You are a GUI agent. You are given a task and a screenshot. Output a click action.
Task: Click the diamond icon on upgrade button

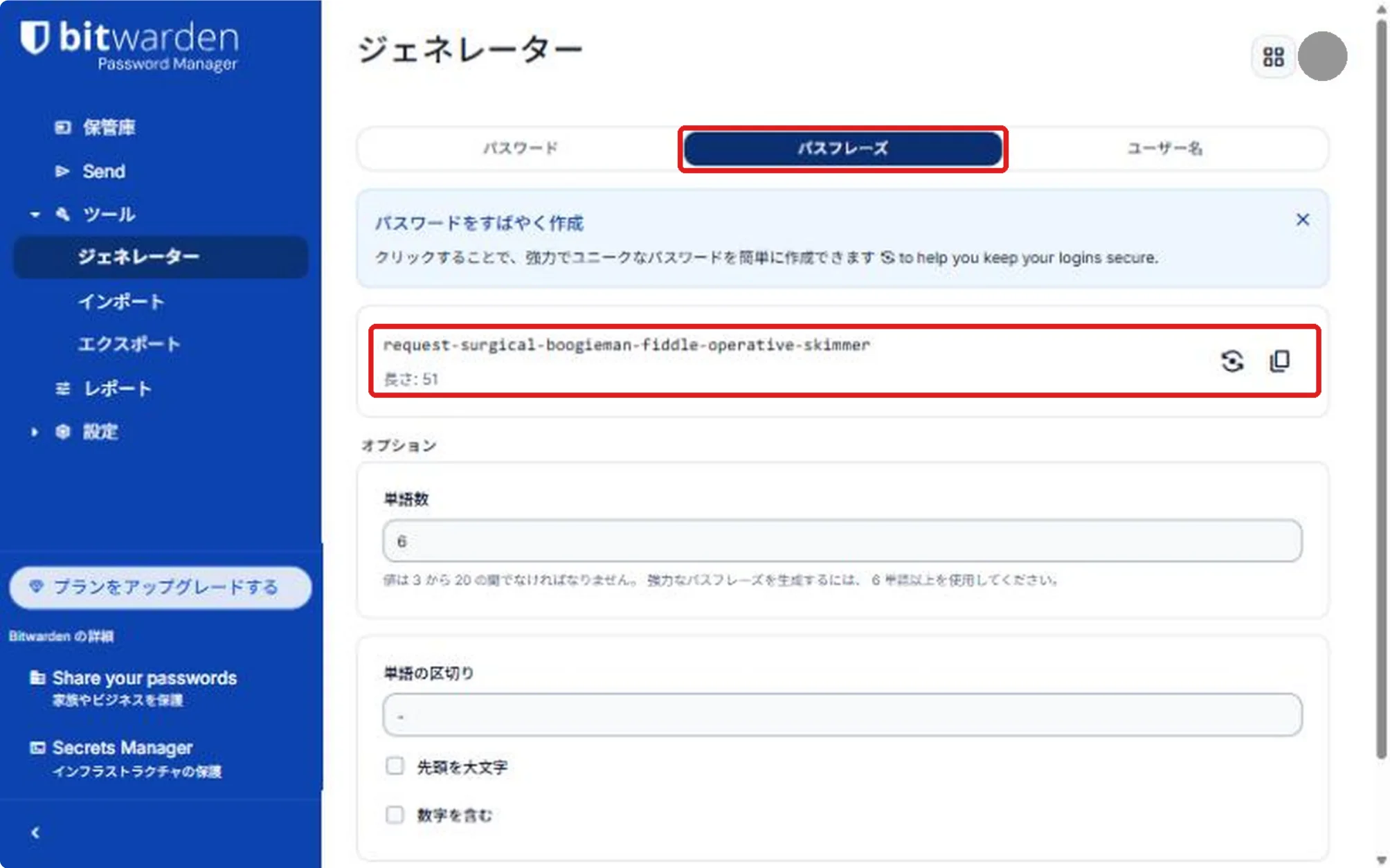coord(37,587)
